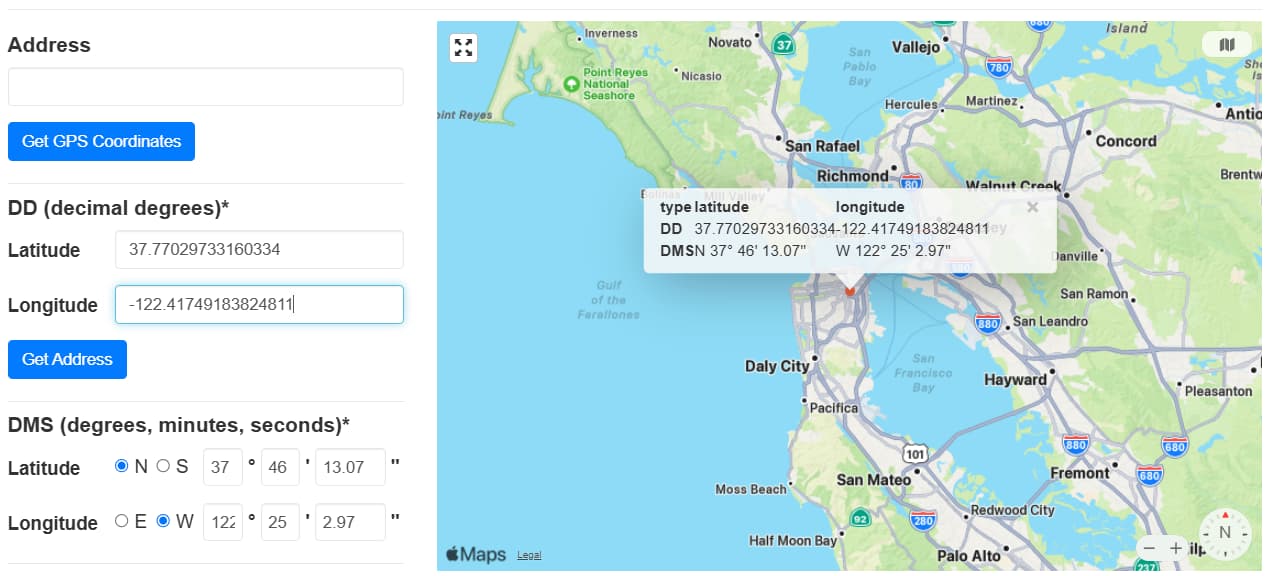Image resolution: width=1267 pixels, height=576 pixels.
Task: Click the red location marker pin
Action: (x=850, y=288)
